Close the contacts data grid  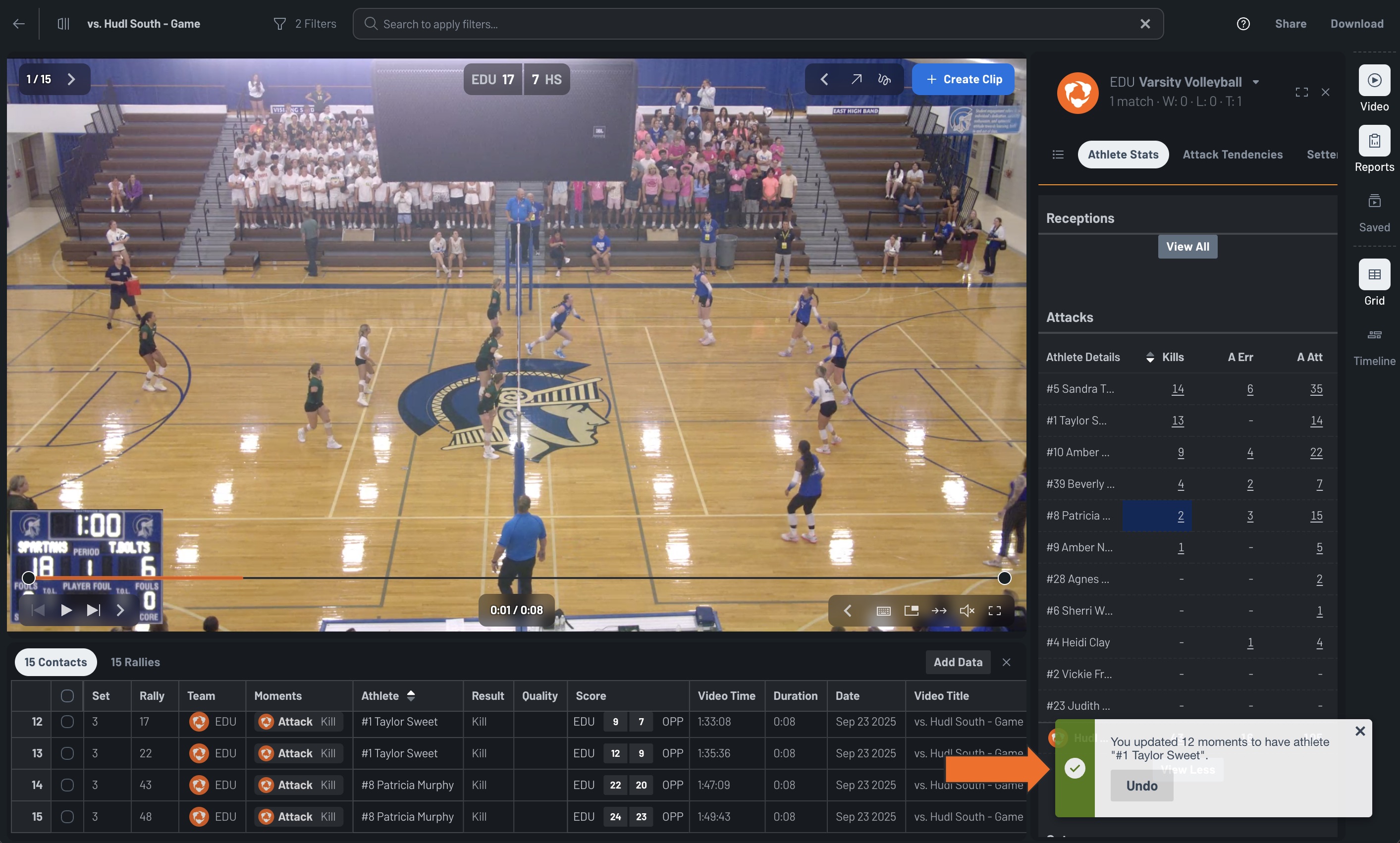tap(1006, 662)
